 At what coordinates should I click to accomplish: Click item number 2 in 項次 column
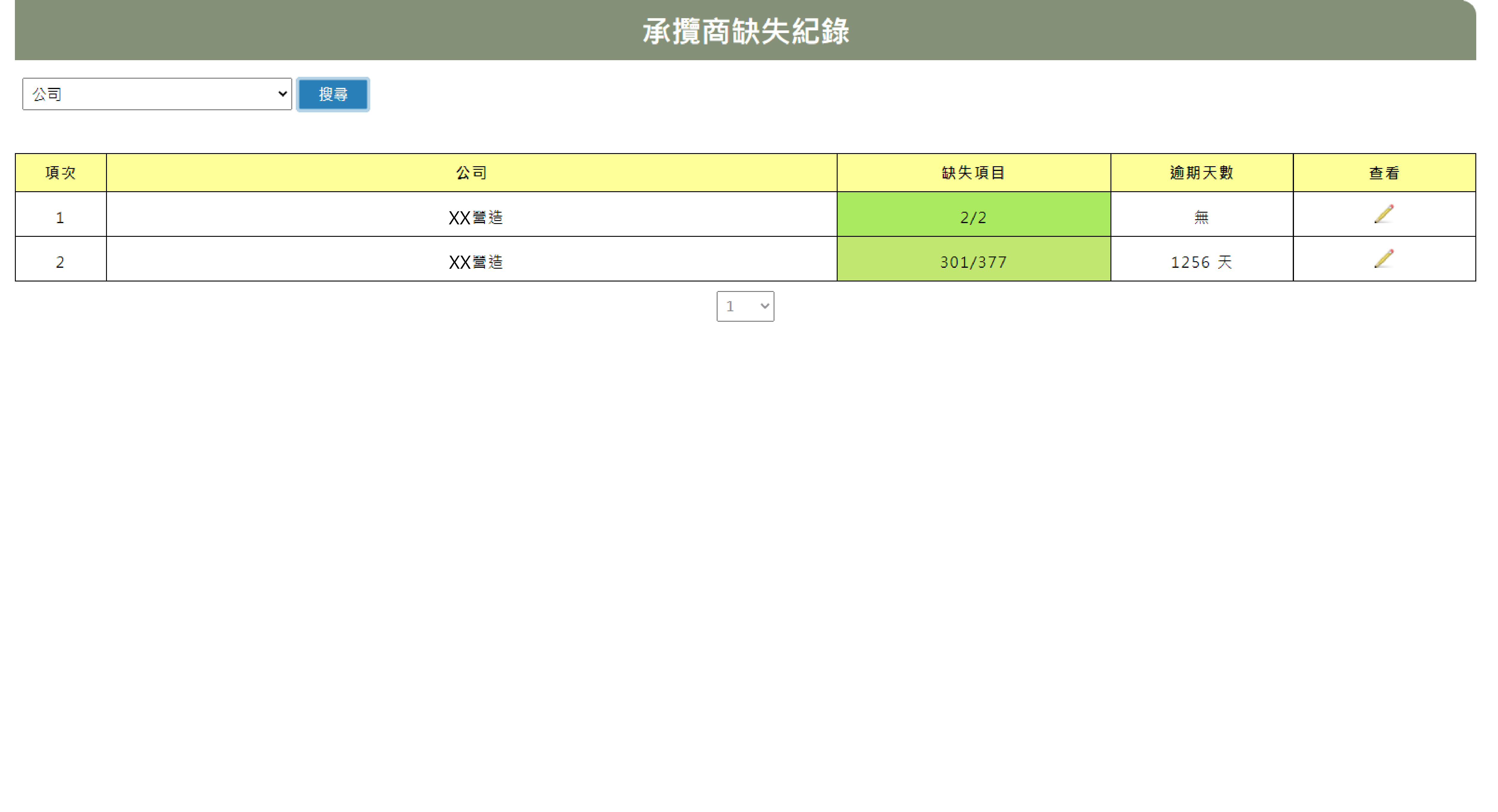(60, 259)
